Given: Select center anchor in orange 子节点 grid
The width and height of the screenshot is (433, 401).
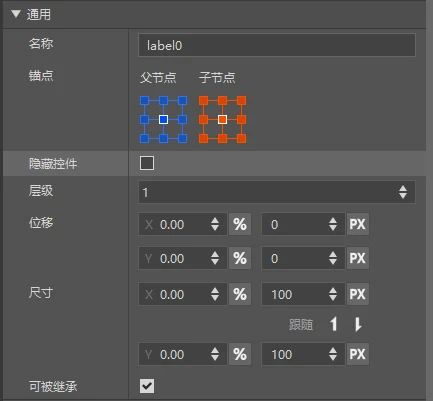Looking at the screenshot, I should point(222,119).
